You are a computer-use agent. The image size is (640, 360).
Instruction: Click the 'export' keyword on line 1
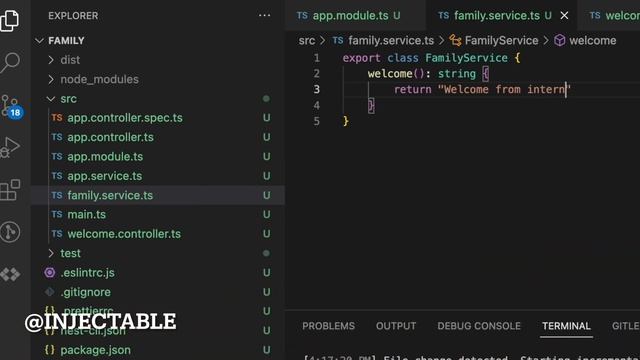click(361, 58)
